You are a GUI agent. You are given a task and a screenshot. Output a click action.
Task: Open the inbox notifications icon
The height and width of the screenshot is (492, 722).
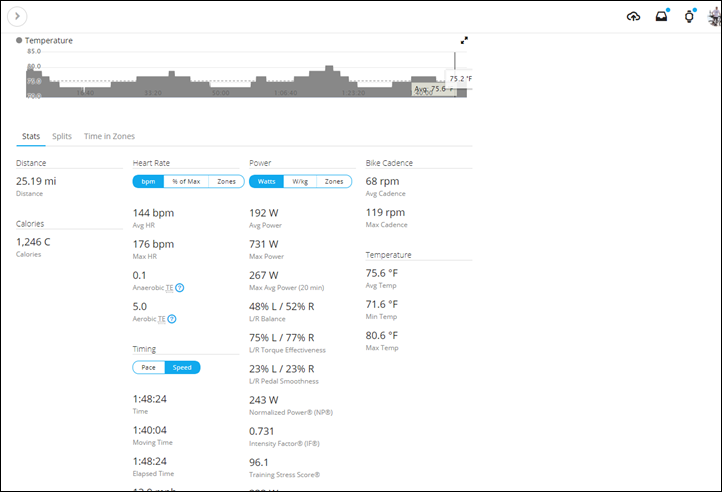tap(661, 16)
